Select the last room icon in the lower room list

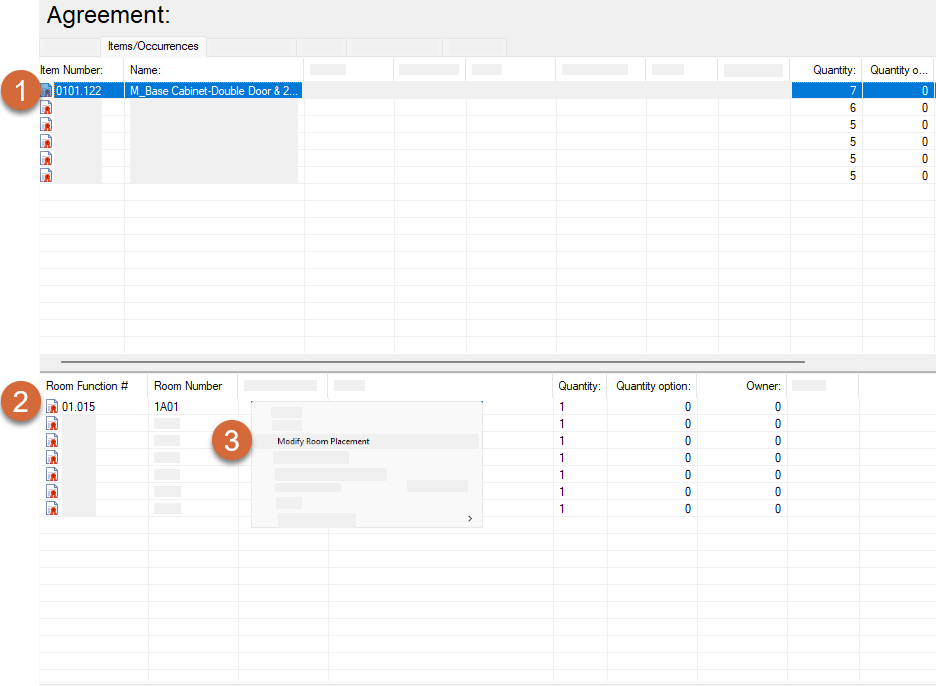pyautogui.click(x=52, y=509)
